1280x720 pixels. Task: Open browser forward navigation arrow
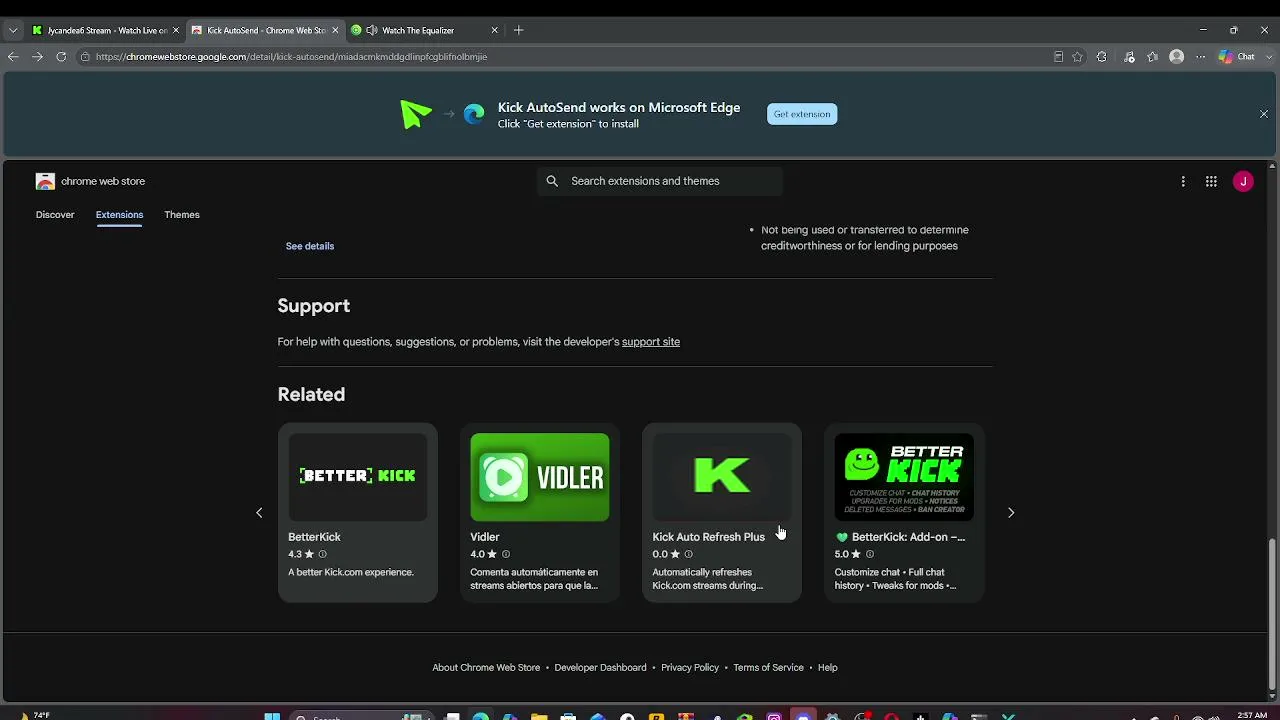tap(37, 57)
